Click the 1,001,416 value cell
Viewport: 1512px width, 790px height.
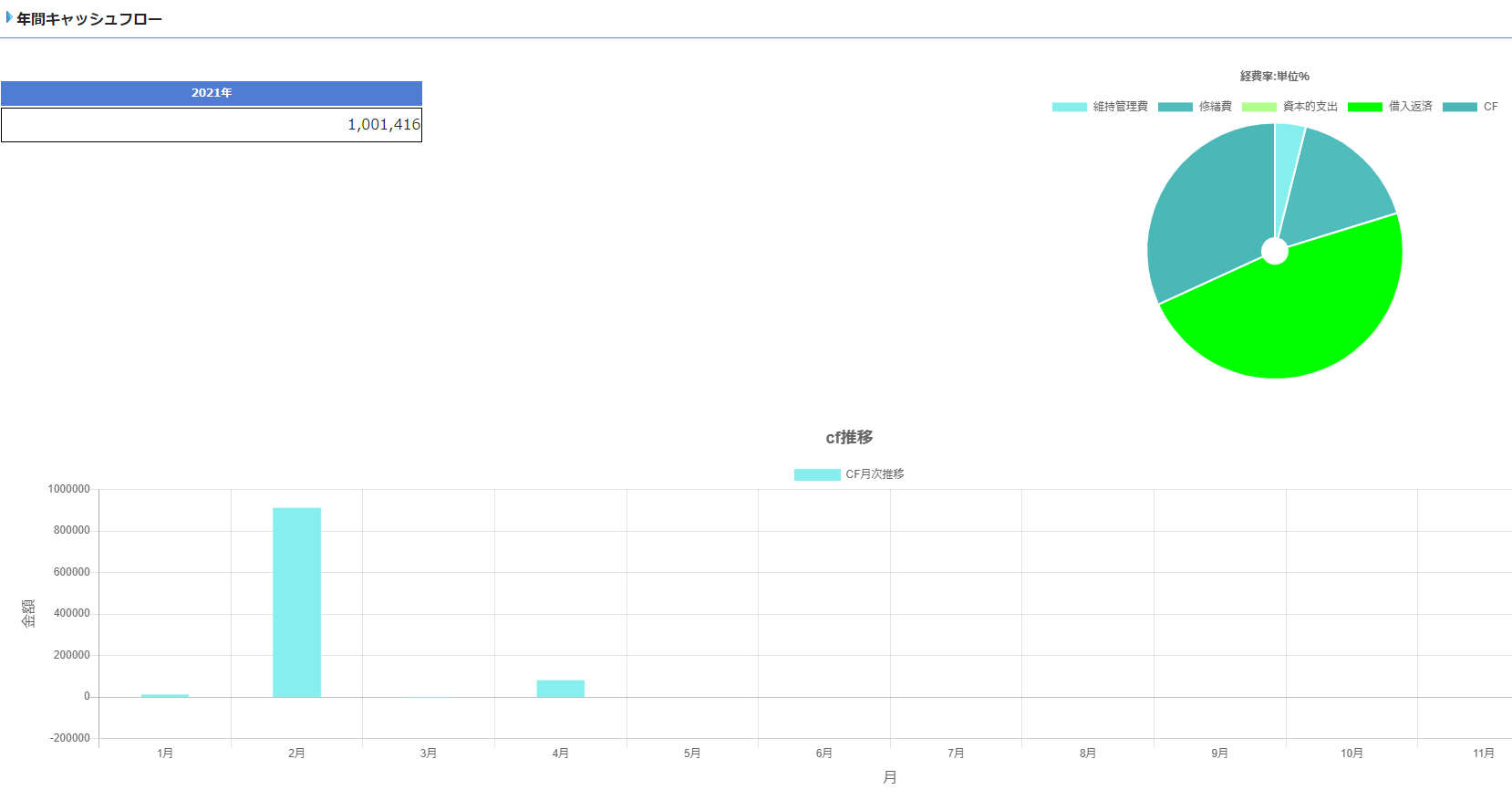click(x=212, y=125)
